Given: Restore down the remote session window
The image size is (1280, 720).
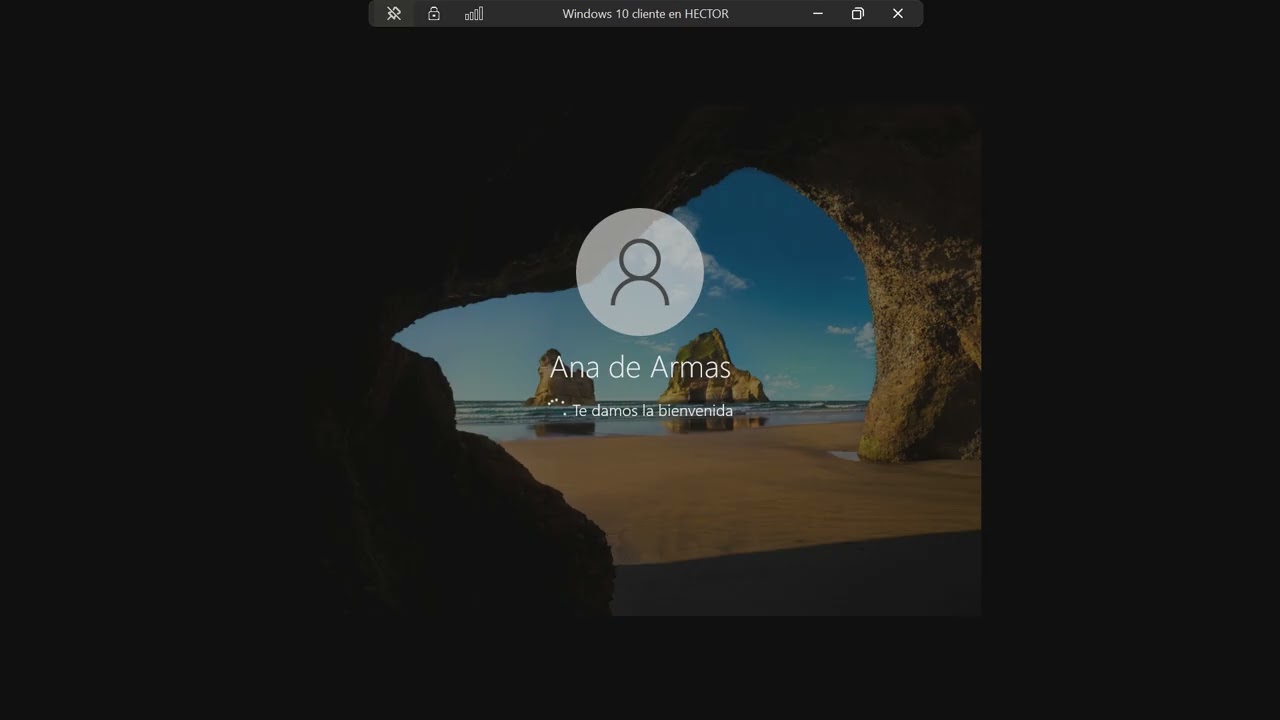Looking at the screenshot, I should tap(858, 14).
